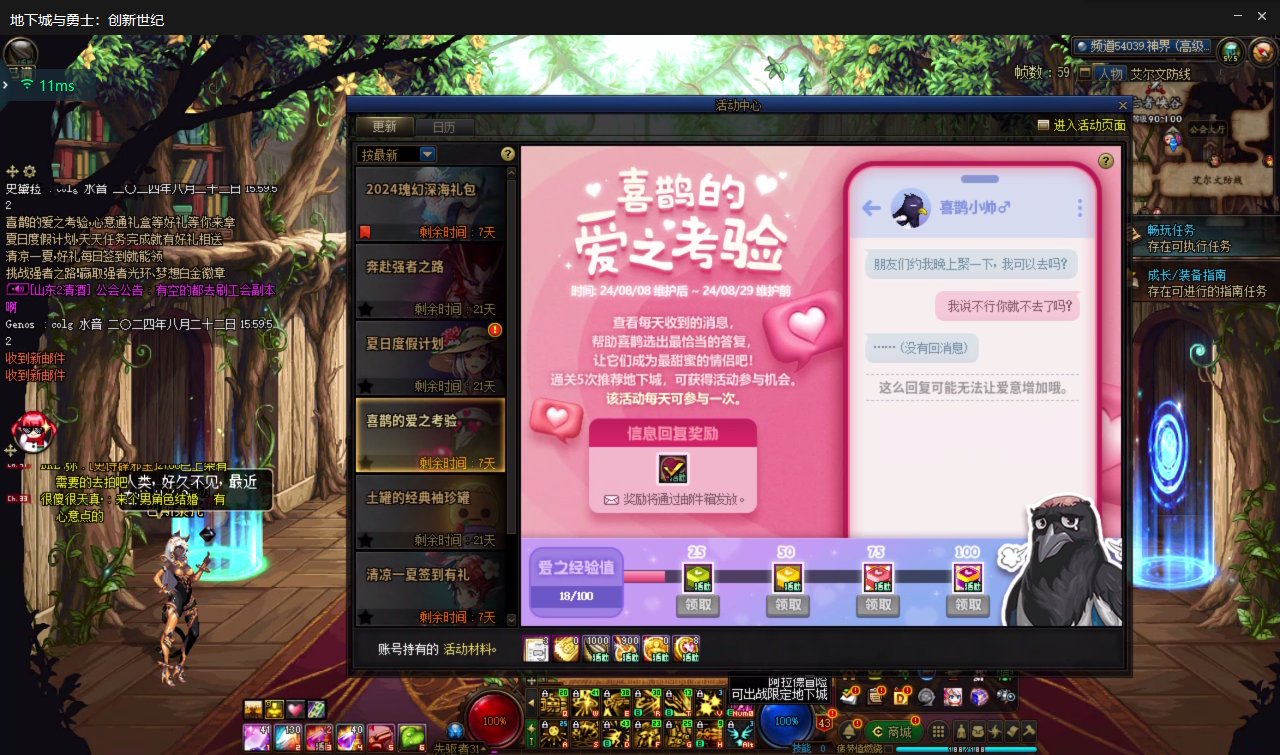
Task: Open the phone chat three-dot menu
Action: click(1080, 208)
